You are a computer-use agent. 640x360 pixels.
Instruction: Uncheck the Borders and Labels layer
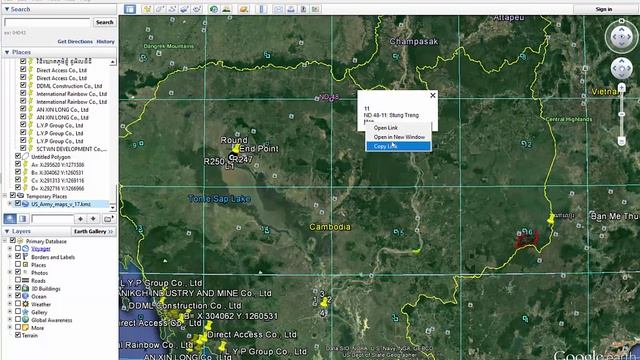tap(18, 257)
